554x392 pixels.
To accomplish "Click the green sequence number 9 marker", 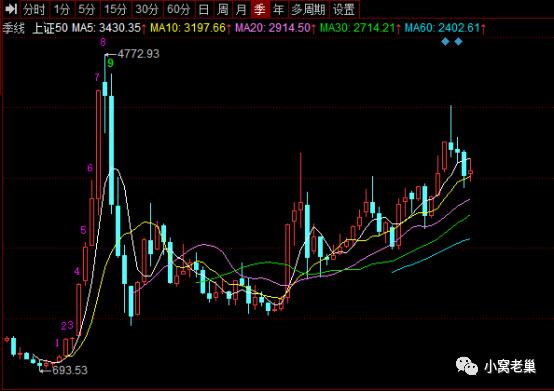I will pos(111,63).
